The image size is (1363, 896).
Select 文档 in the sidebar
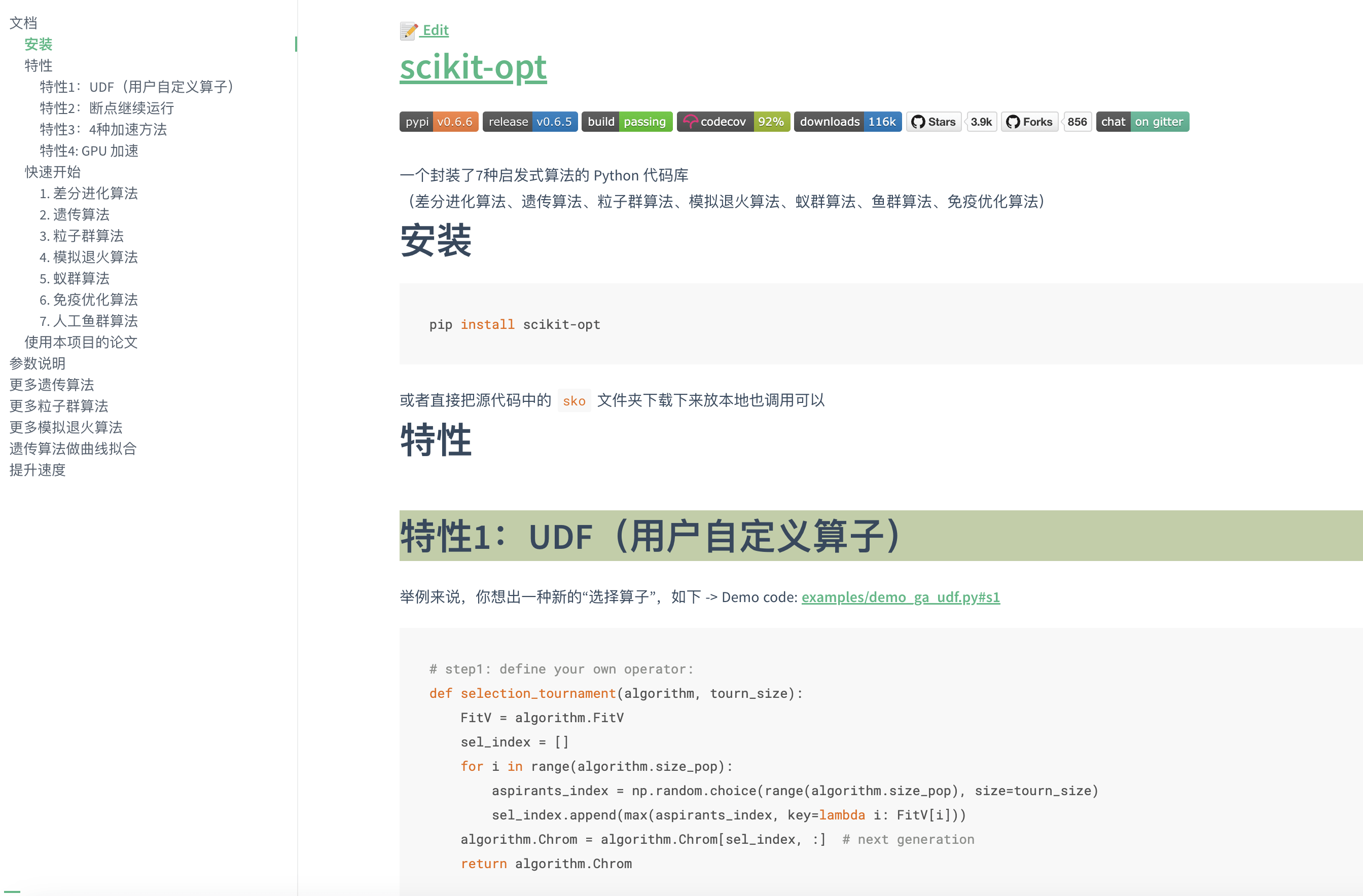click(x=23, y=23)
